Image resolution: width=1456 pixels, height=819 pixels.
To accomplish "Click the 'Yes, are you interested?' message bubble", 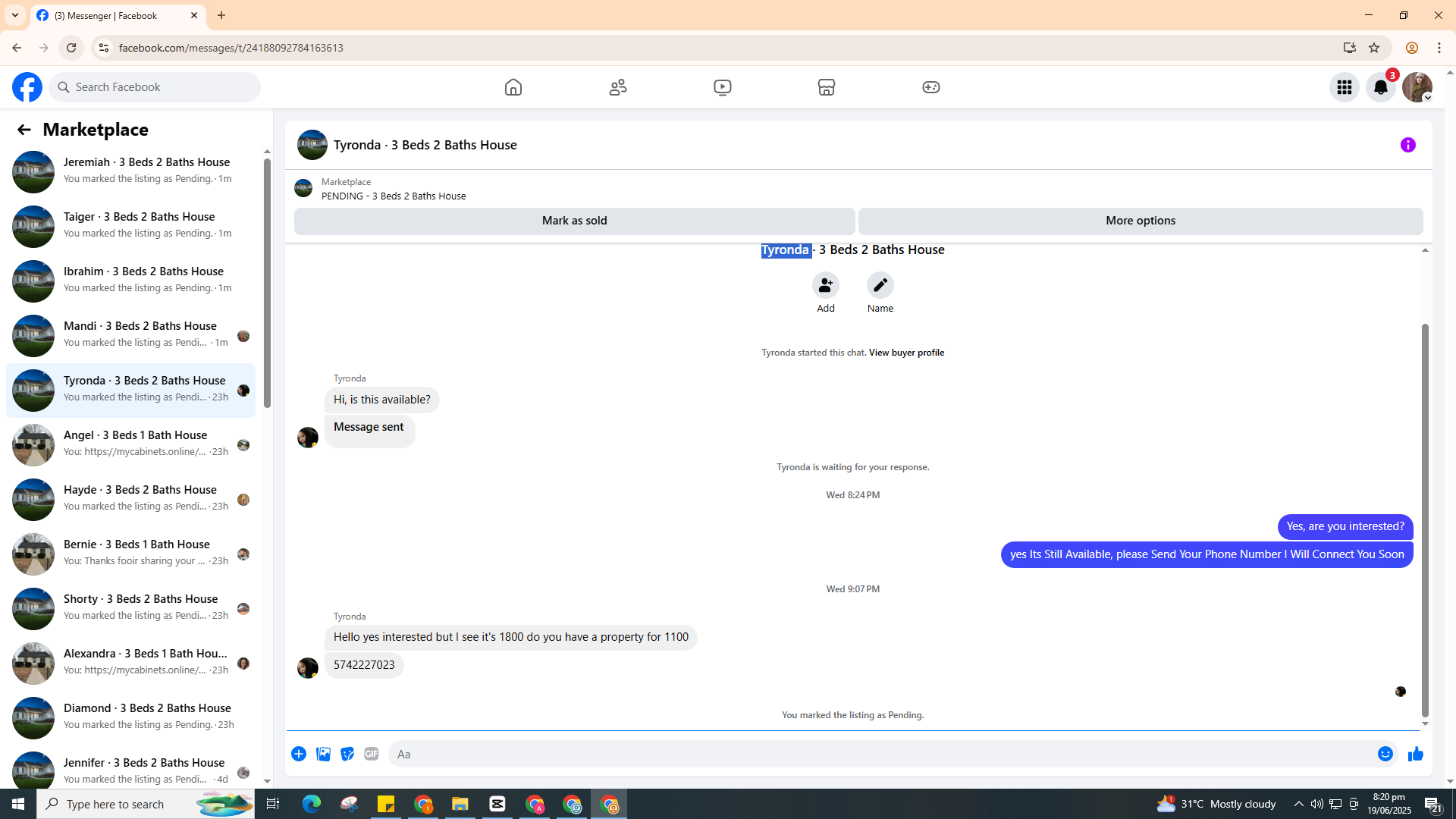I will coord(1345,526).
